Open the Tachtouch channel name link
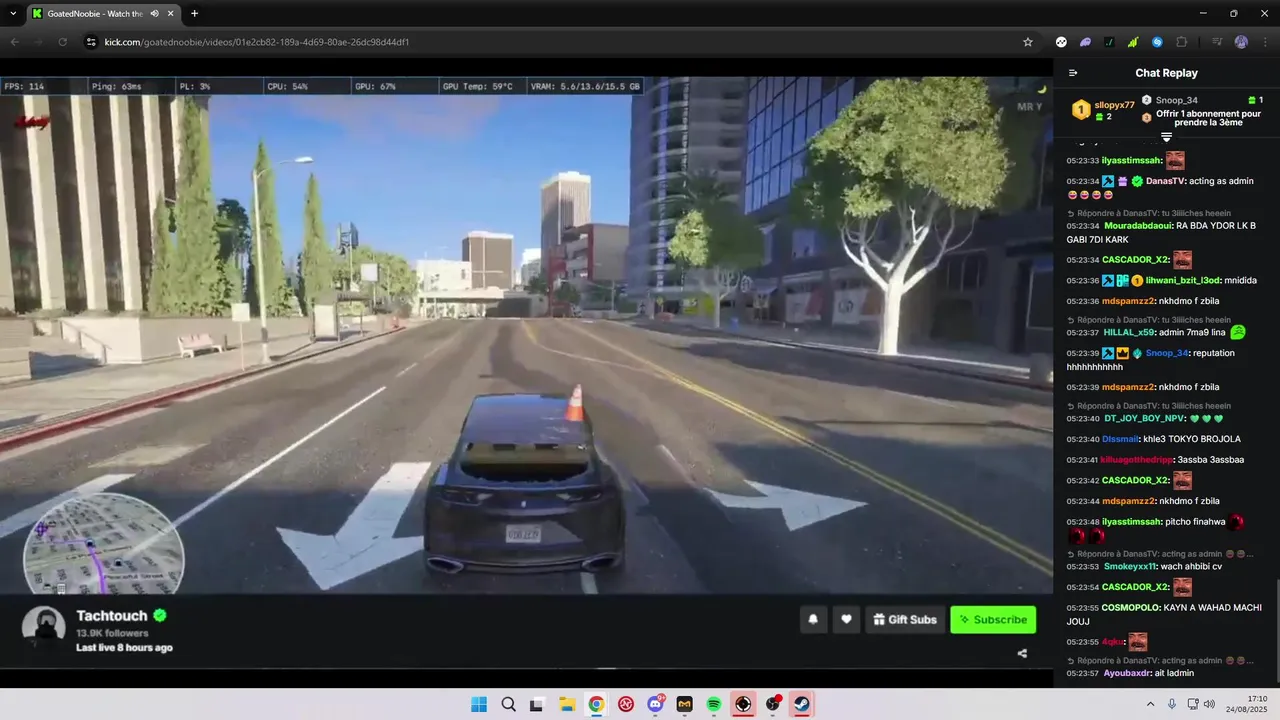The height and width of the screenshot is (720, 1280). coord(112,616)
